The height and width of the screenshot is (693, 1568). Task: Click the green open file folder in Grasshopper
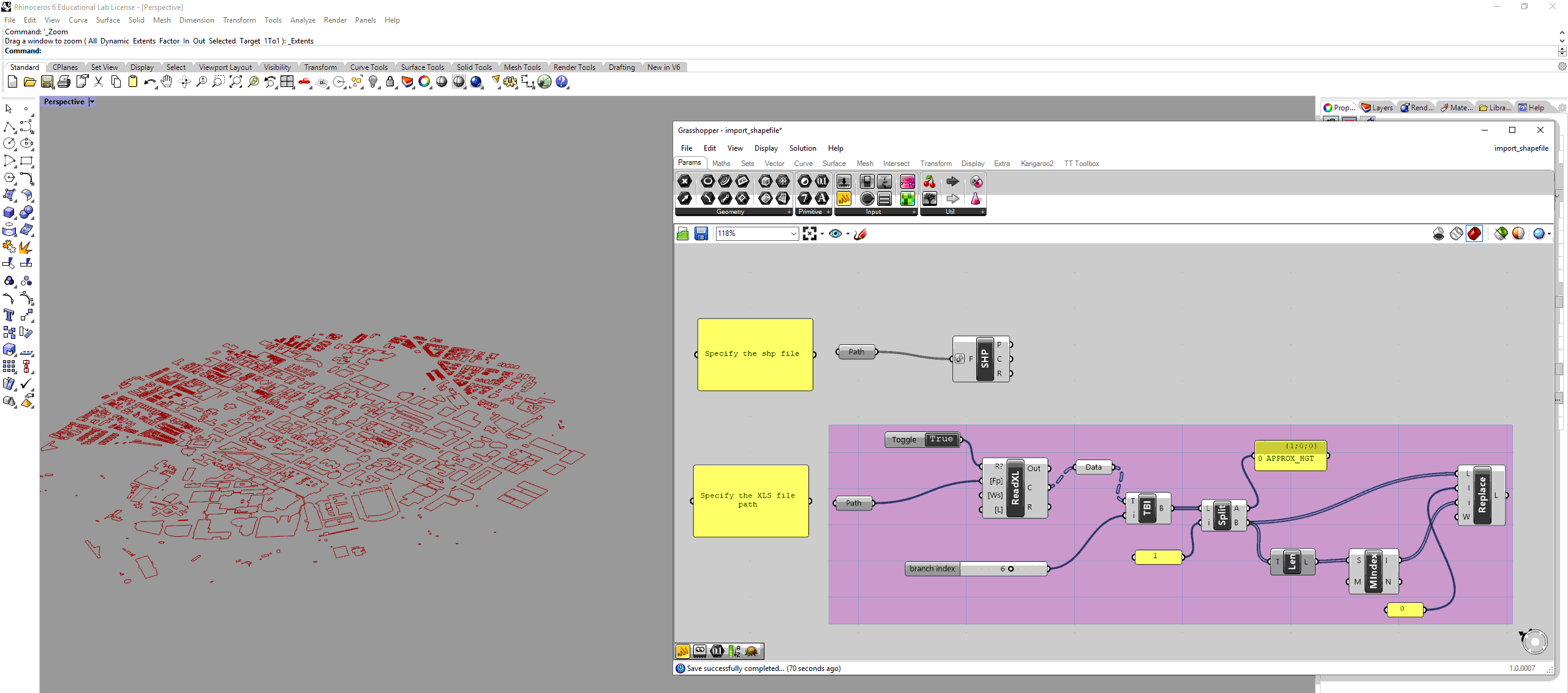click(682, 233)
